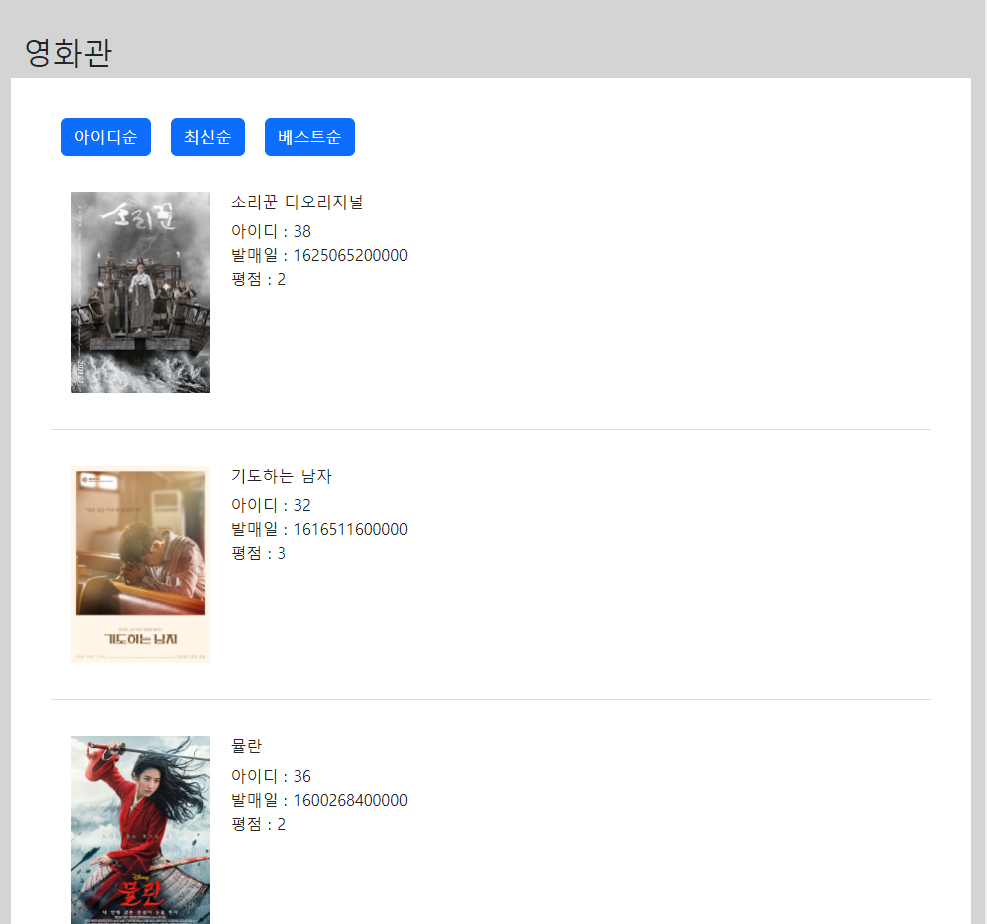987x924 pixels.
Task: Sort movies by ID with 아이디순 button
Action: click(x=106, y=137)
